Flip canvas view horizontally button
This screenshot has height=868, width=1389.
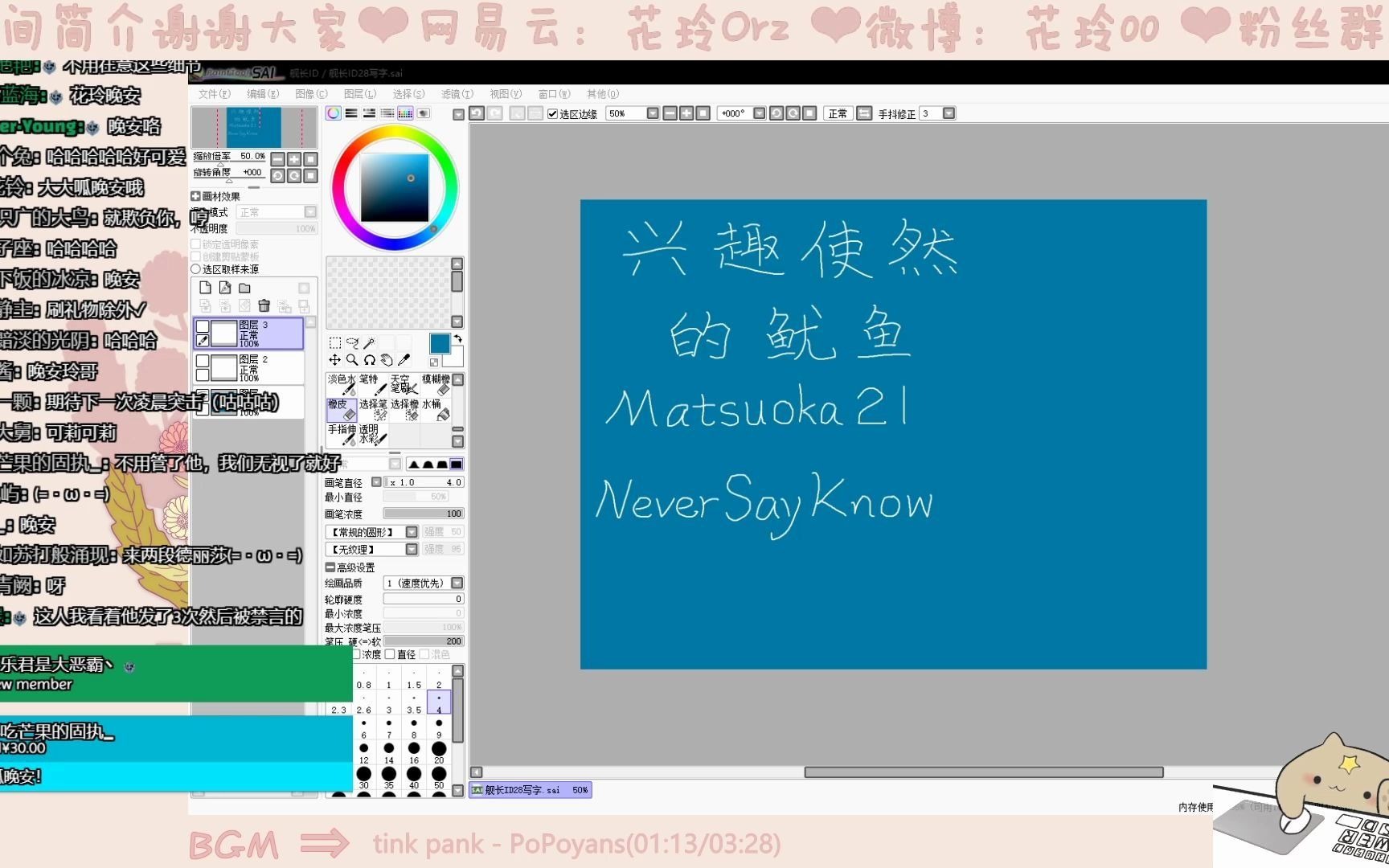coord(864,113)
